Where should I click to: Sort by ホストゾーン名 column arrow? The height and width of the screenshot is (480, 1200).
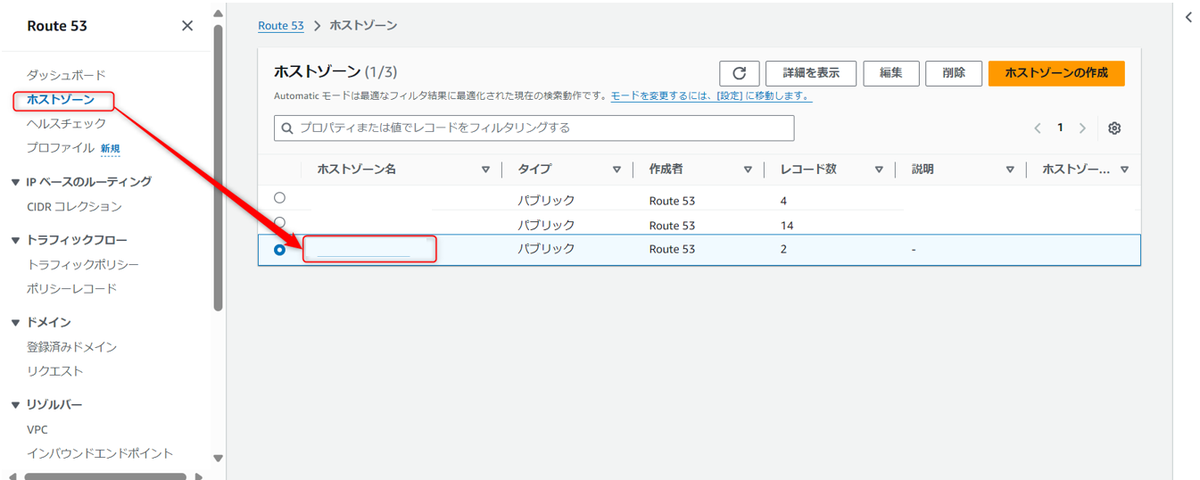pyautogui.click(x=486, y=170)
